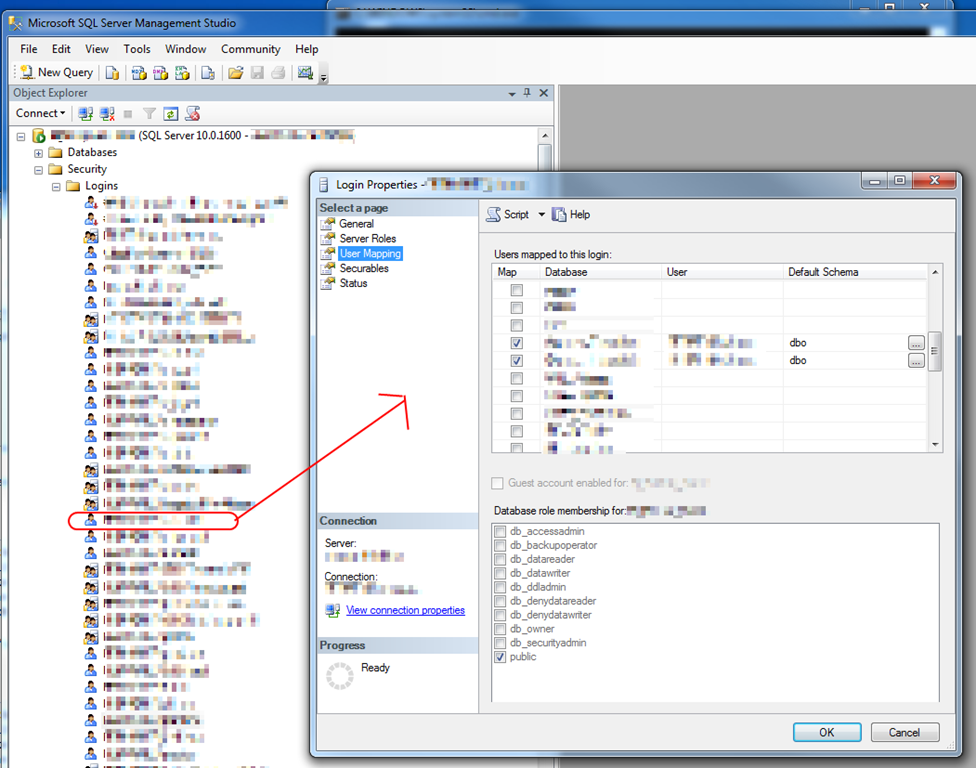Image resolution: width=976 pixels, height=768 pixels.
Task: Collapse the server root node
Action: click(21, 136)
